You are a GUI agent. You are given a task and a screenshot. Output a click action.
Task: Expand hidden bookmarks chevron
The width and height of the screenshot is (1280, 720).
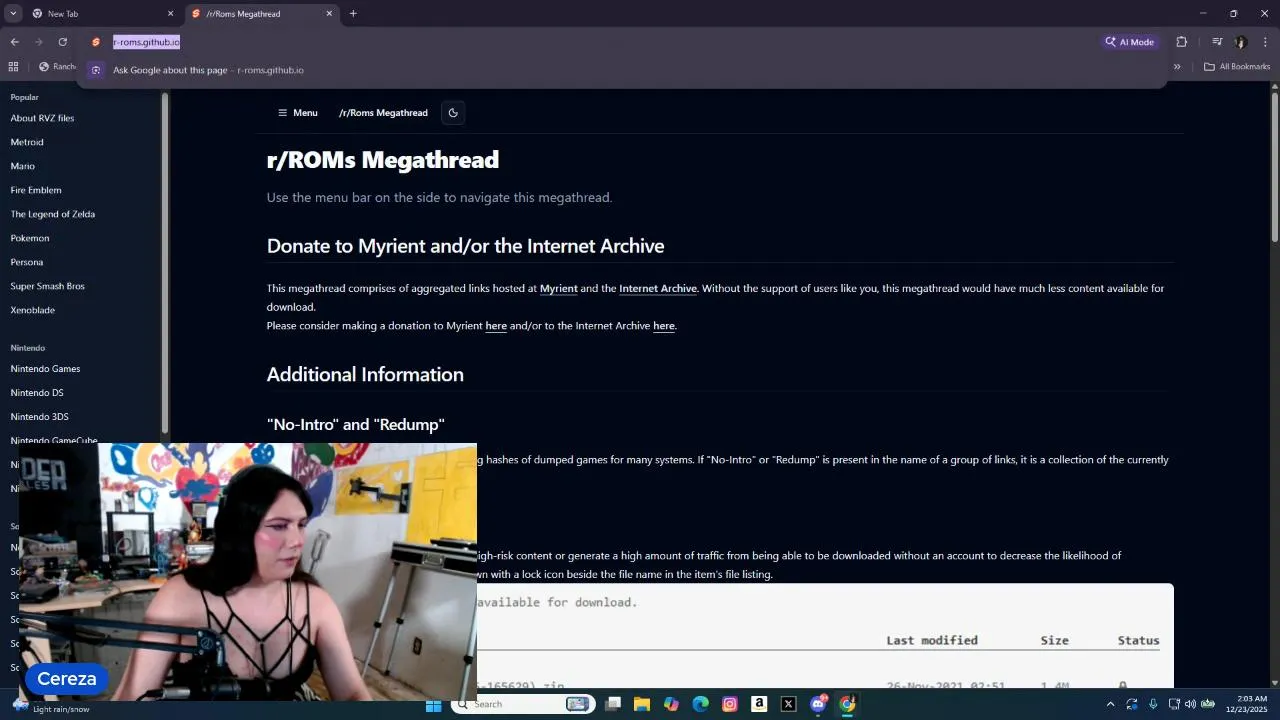click(1177, 67)
